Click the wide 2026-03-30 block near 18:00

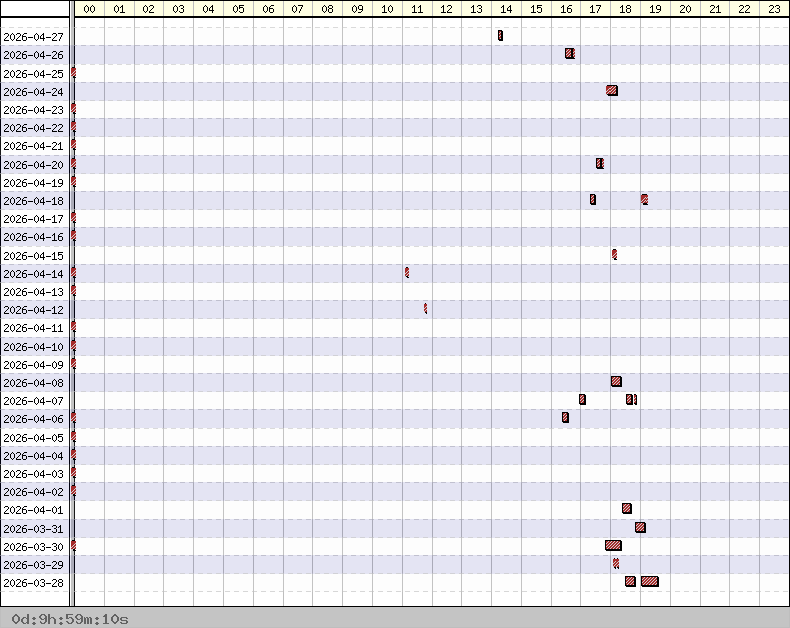coord(613,546)
